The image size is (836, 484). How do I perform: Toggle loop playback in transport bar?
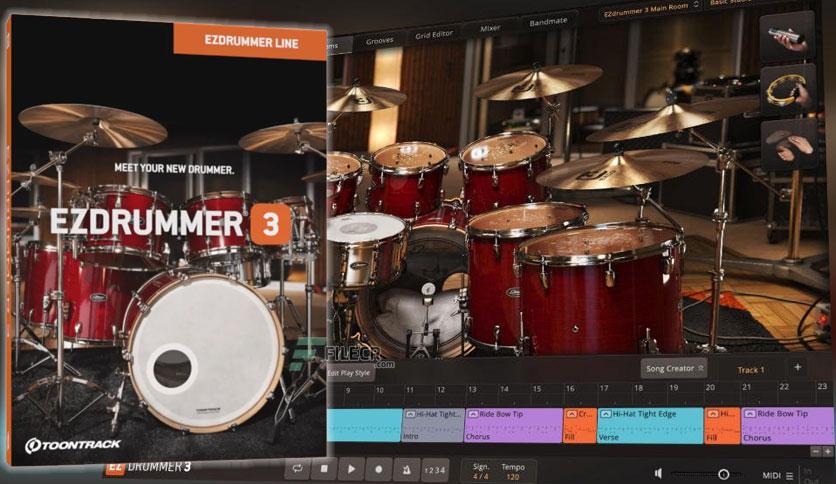[297, 469]
